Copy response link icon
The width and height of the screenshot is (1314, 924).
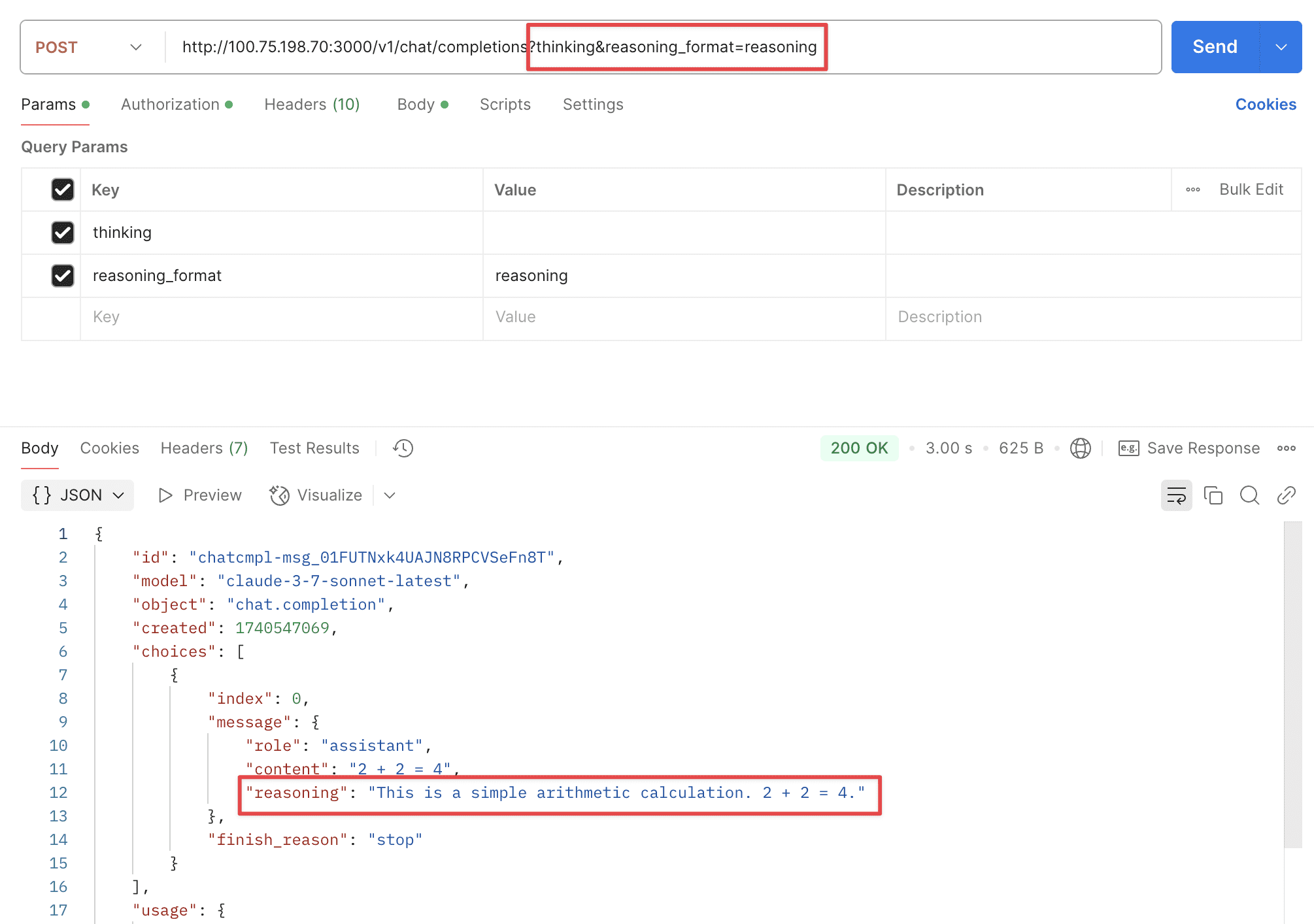point(1286,495)
